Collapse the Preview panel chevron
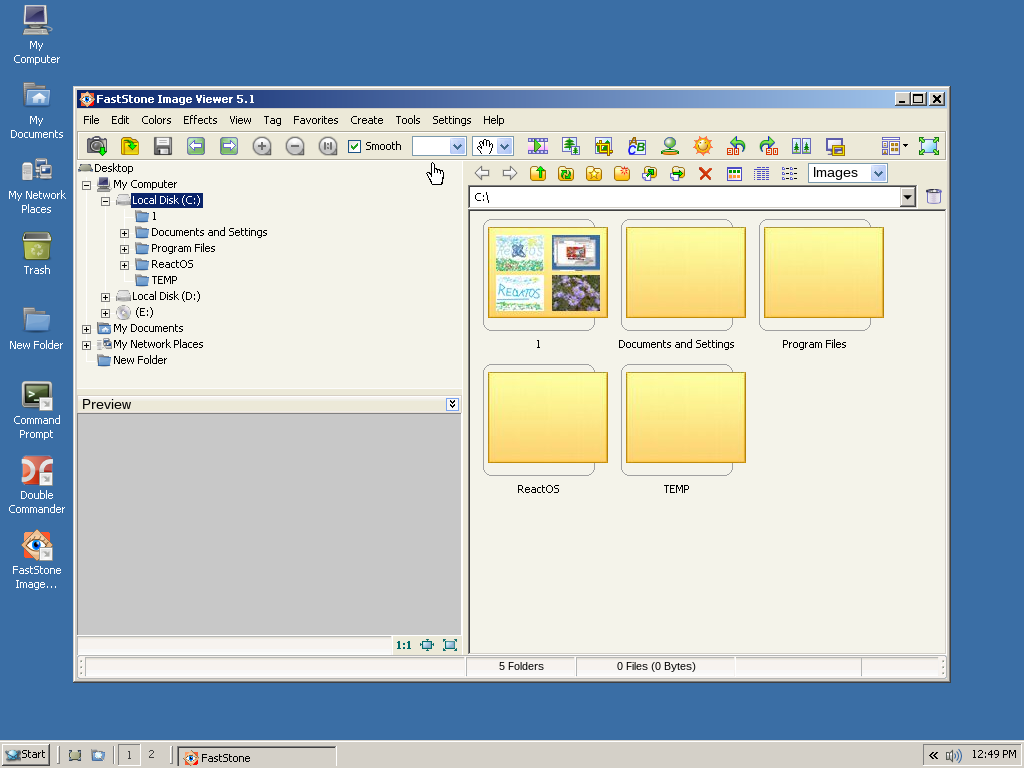This screenshot has width=1024, height=768. (452, 404)
